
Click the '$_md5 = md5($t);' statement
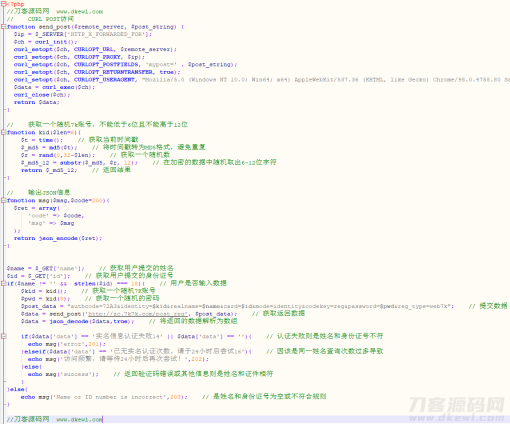click(49, 147)
